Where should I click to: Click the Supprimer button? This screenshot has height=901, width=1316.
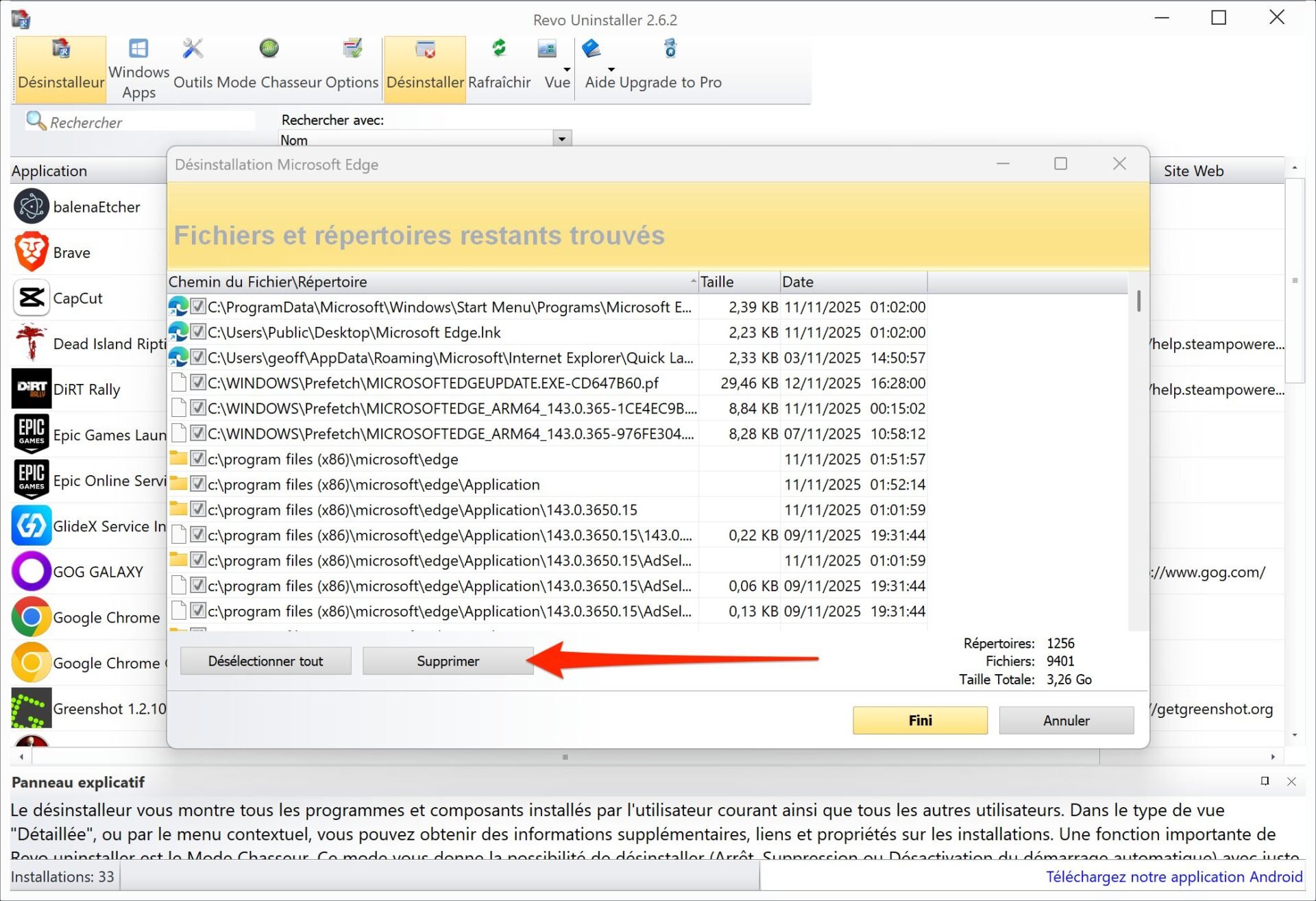[x=448, y=660]
